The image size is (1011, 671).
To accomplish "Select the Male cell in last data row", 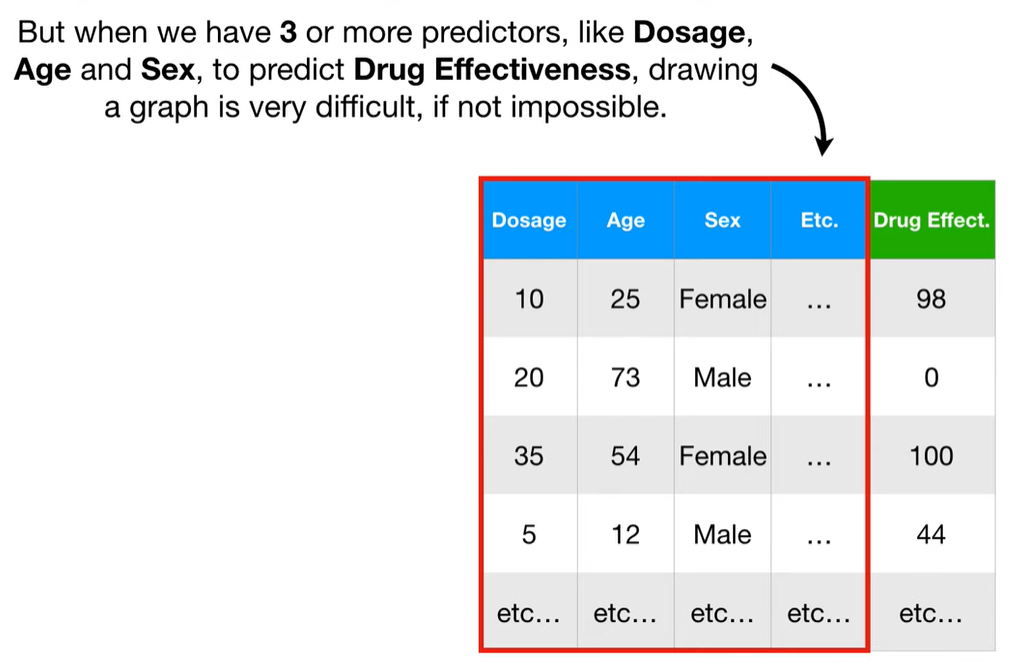I will click(x=722, y=534).
